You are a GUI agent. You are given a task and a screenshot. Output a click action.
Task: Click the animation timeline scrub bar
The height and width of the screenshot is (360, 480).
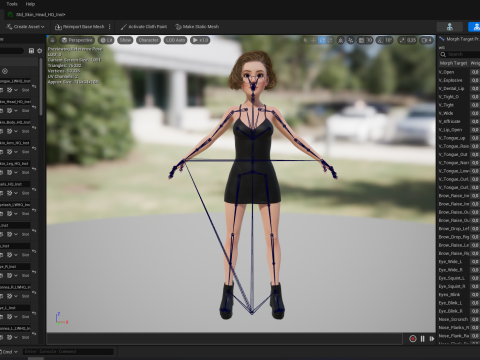point(224,339)
